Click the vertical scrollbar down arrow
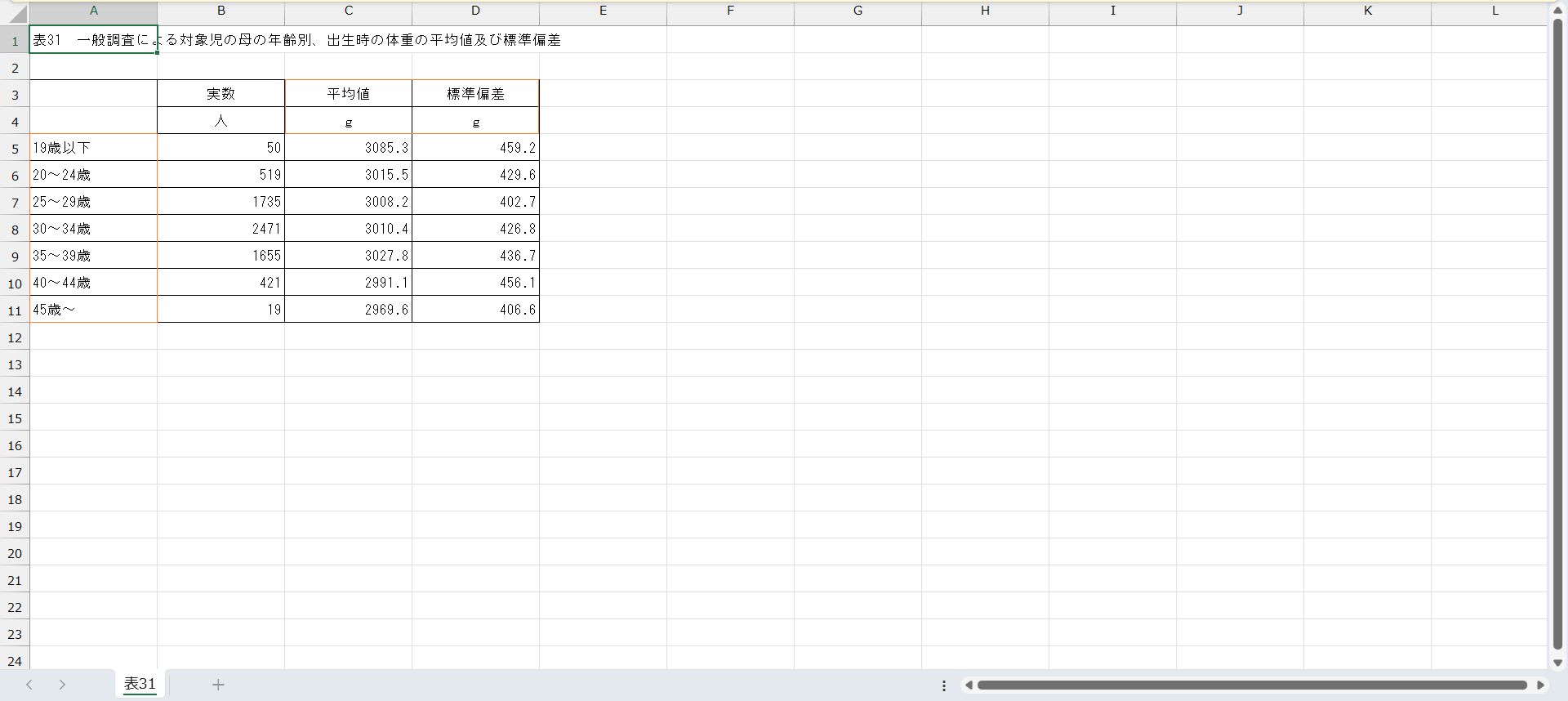Image resolution: width=1568 pixels, height=701 pixels. click(1557, 663)
